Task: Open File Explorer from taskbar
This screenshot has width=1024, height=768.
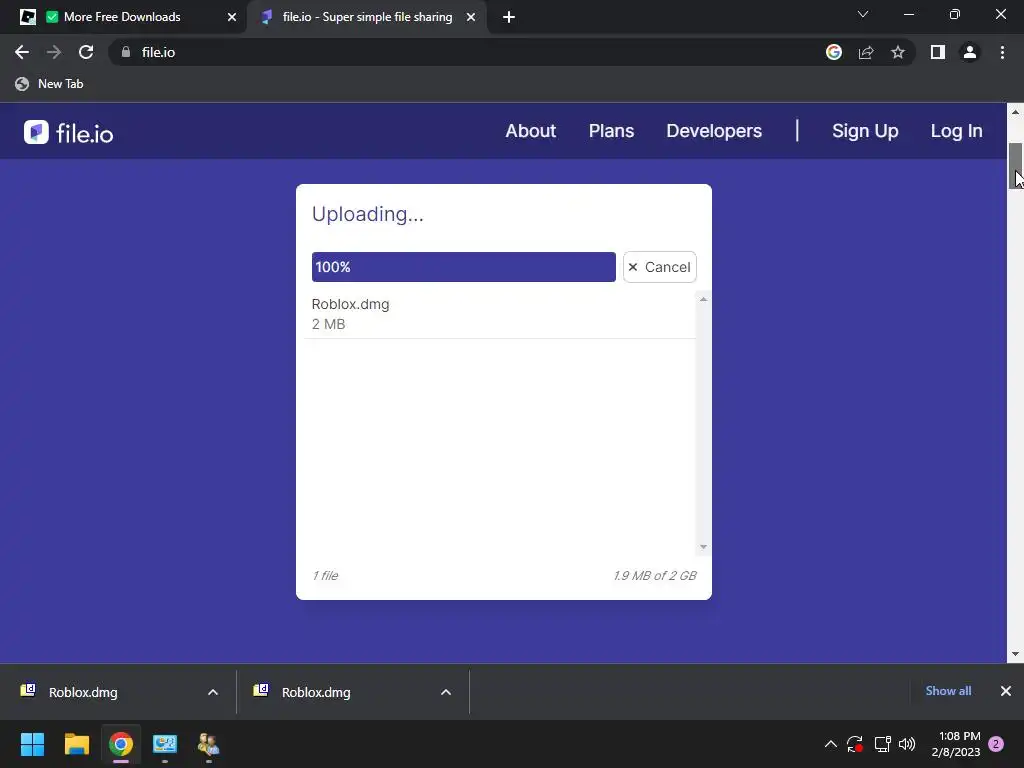Action: 76,744
